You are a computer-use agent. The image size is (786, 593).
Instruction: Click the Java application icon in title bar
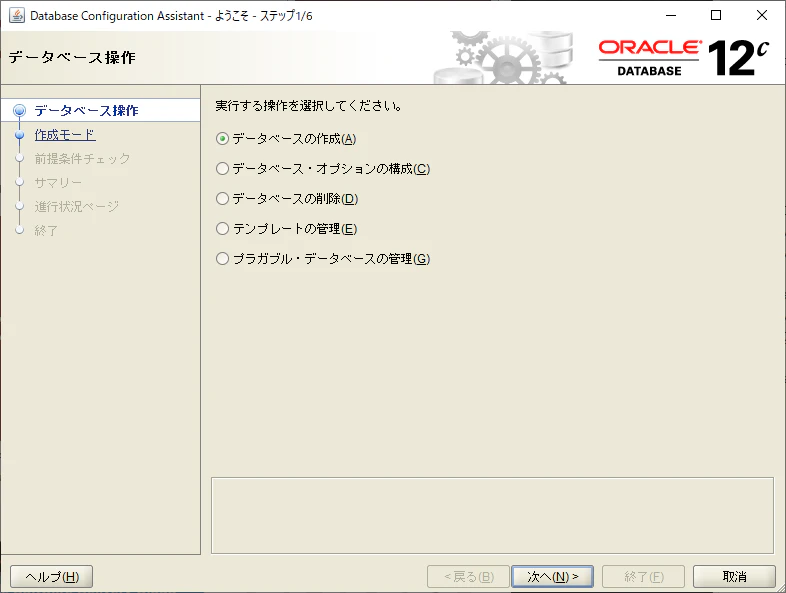click(x=17, y=16)
